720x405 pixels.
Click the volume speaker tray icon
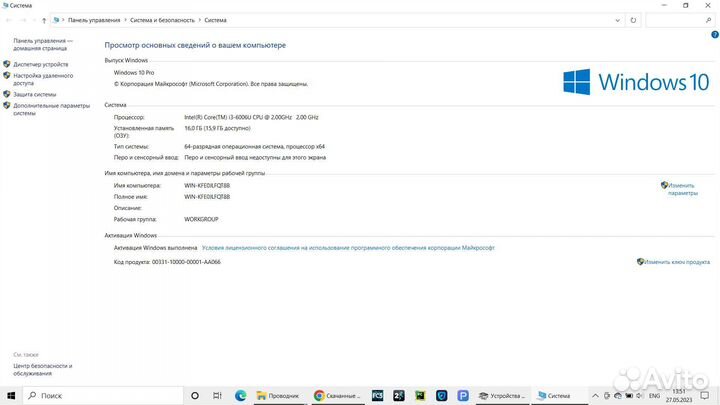639,395
